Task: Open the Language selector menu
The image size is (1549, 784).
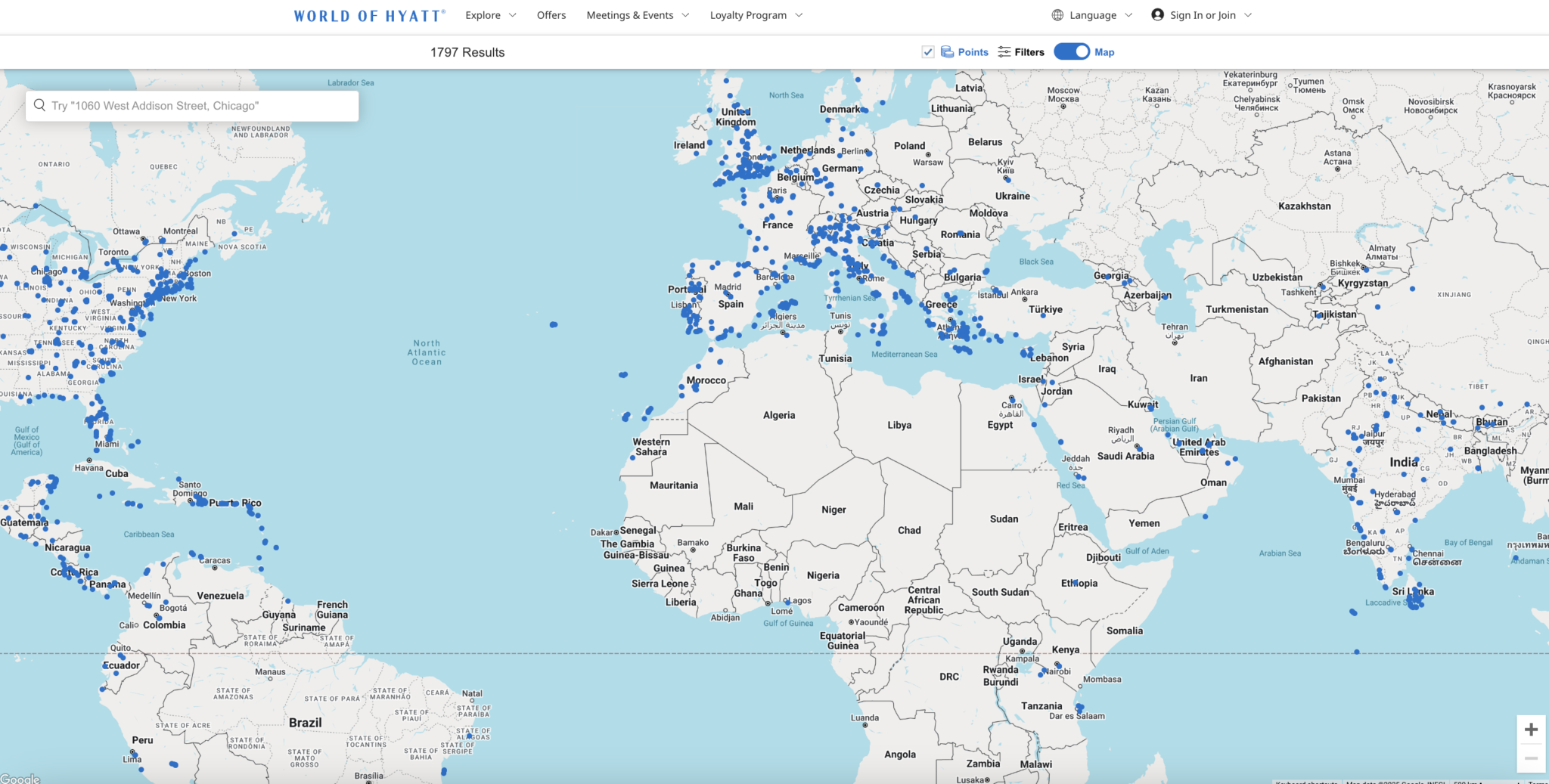Action: pos(1092,15)
